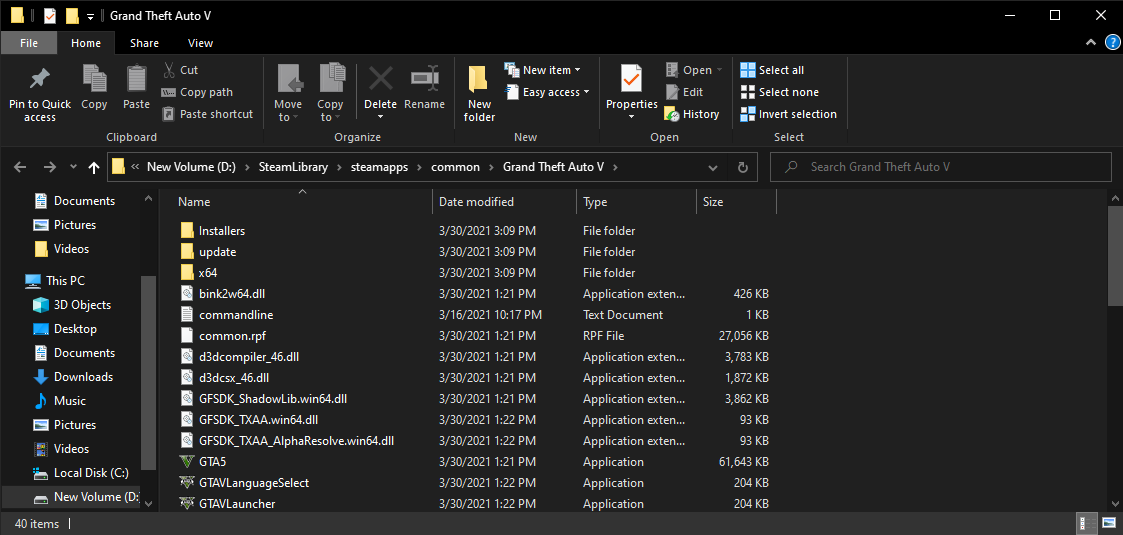
Task: Click the New folder icon
Action: tap(479, 79)
